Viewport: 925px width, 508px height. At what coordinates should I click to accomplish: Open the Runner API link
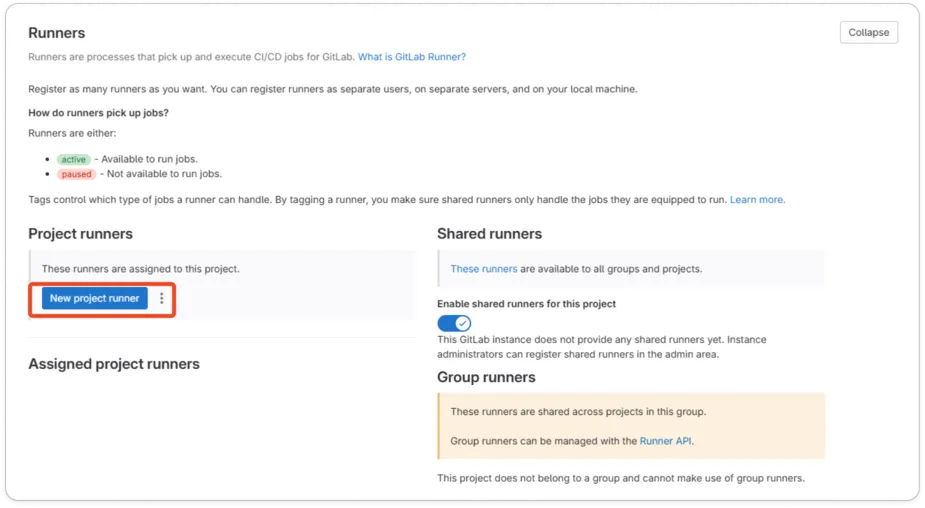pyautogui.click(x=665, y=440)
